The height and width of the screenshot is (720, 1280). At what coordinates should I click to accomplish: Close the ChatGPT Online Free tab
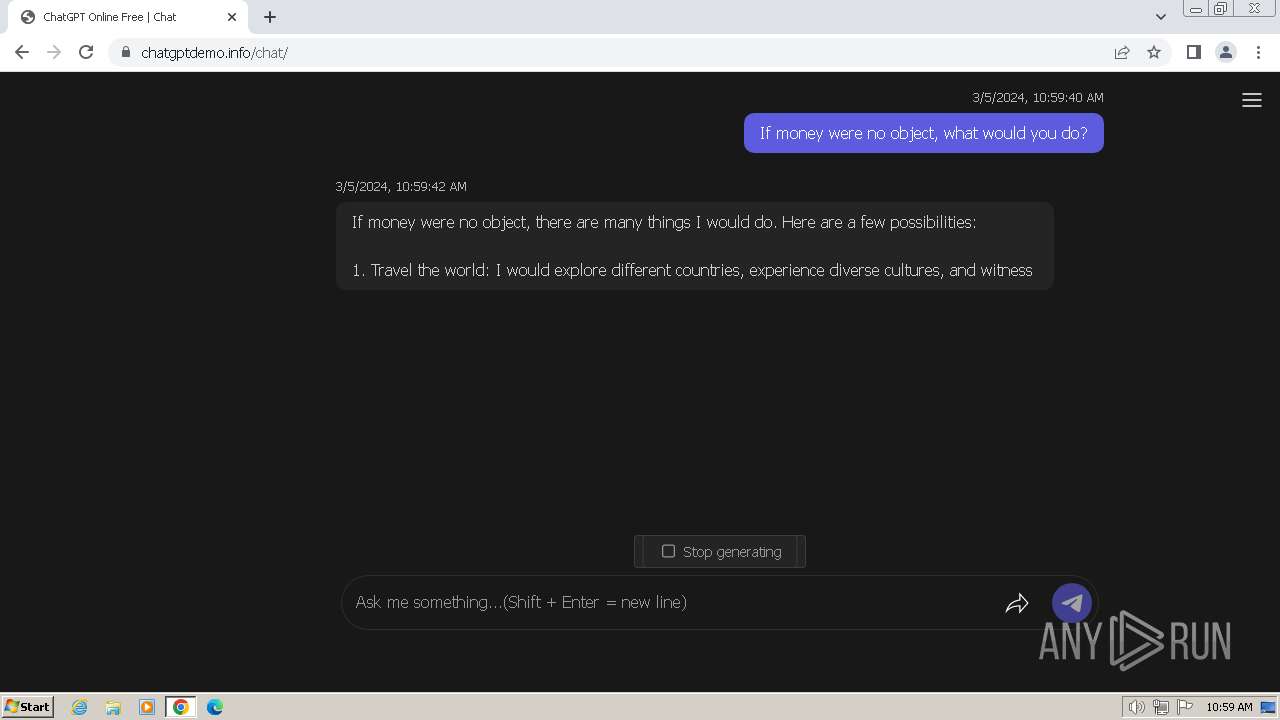[x=232, y=17]
